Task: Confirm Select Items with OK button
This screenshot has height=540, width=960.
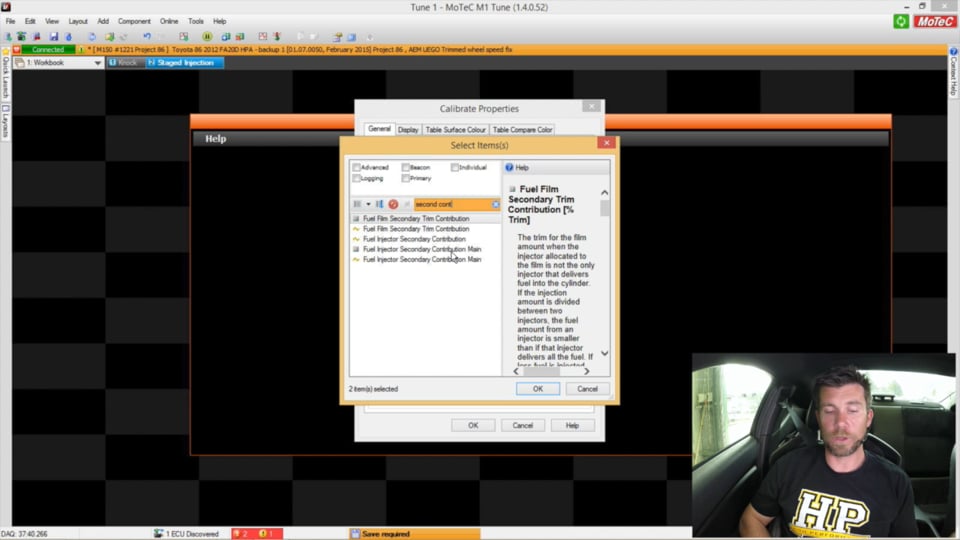Action: click(538, 389)
